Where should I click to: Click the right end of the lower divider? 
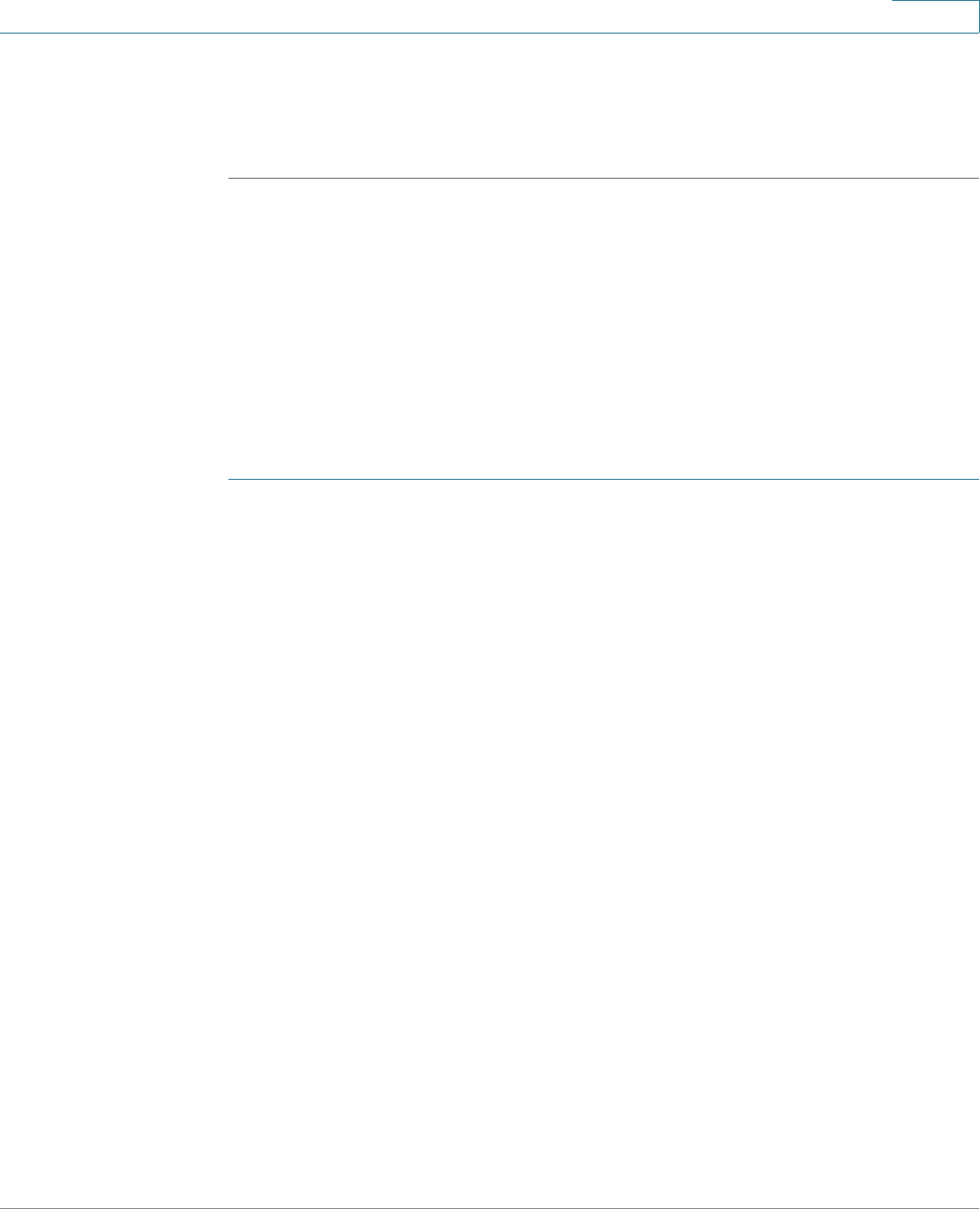pos(976,478)
